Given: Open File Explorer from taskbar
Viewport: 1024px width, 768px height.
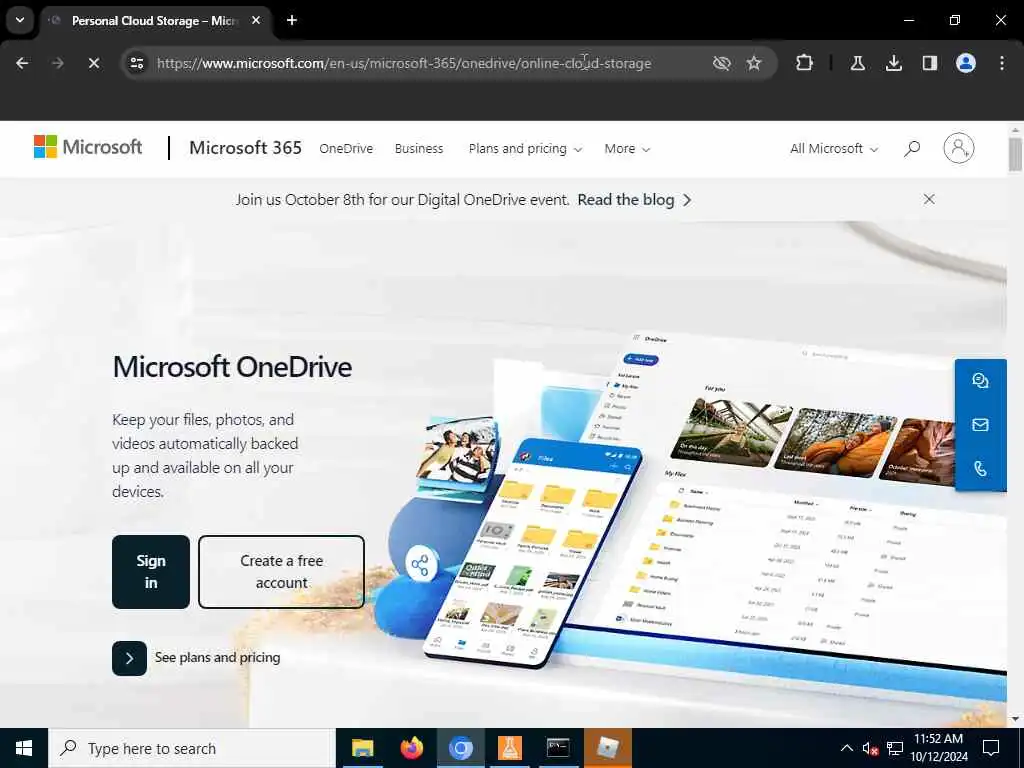Looking at the screenshot, I should pyautogui.click(x=362, y=748).
